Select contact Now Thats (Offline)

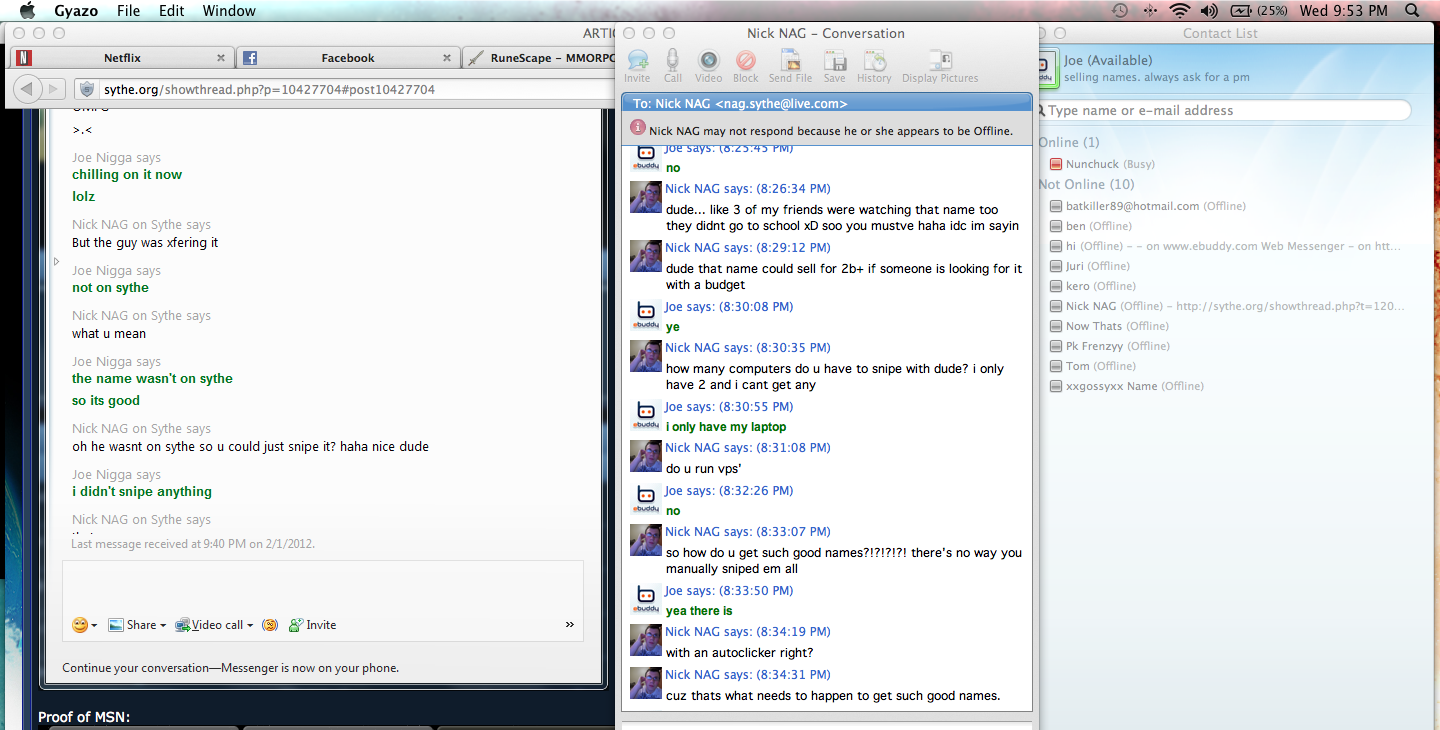[1109, 326]
